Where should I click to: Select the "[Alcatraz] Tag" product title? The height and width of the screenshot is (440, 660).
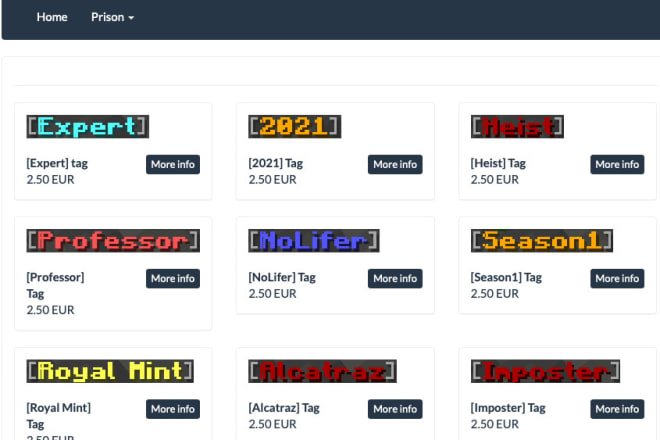[284, 408]
